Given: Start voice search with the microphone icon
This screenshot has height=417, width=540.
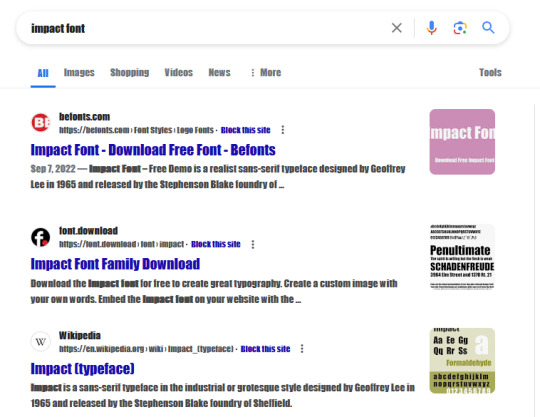Looking at the screenshot, I should click(431, 28).
